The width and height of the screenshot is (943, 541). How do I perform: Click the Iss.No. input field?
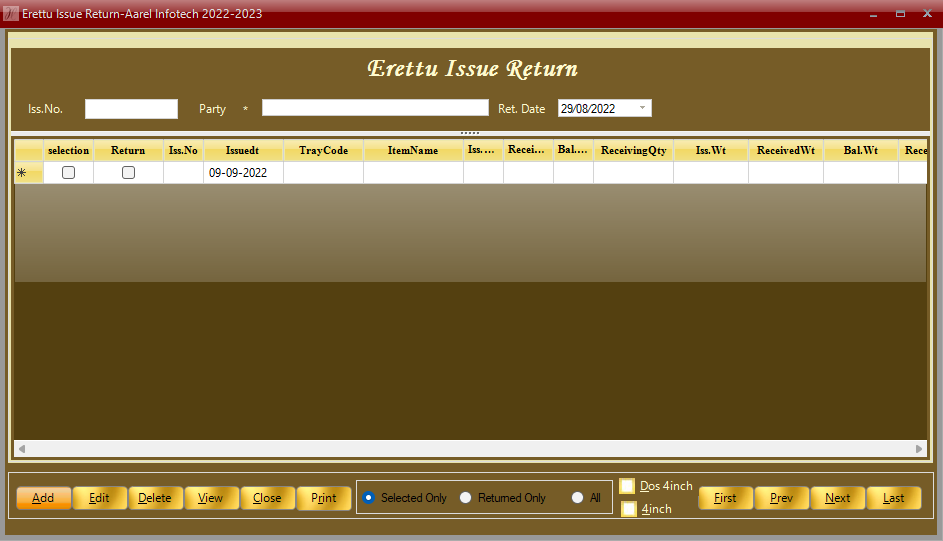(x=131, y=109)
